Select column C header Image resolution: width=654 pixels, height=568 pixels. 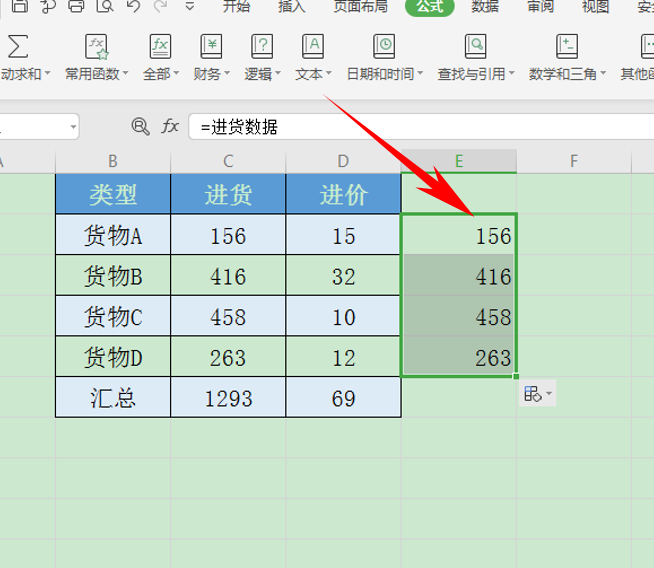click(x=228, y=161)
